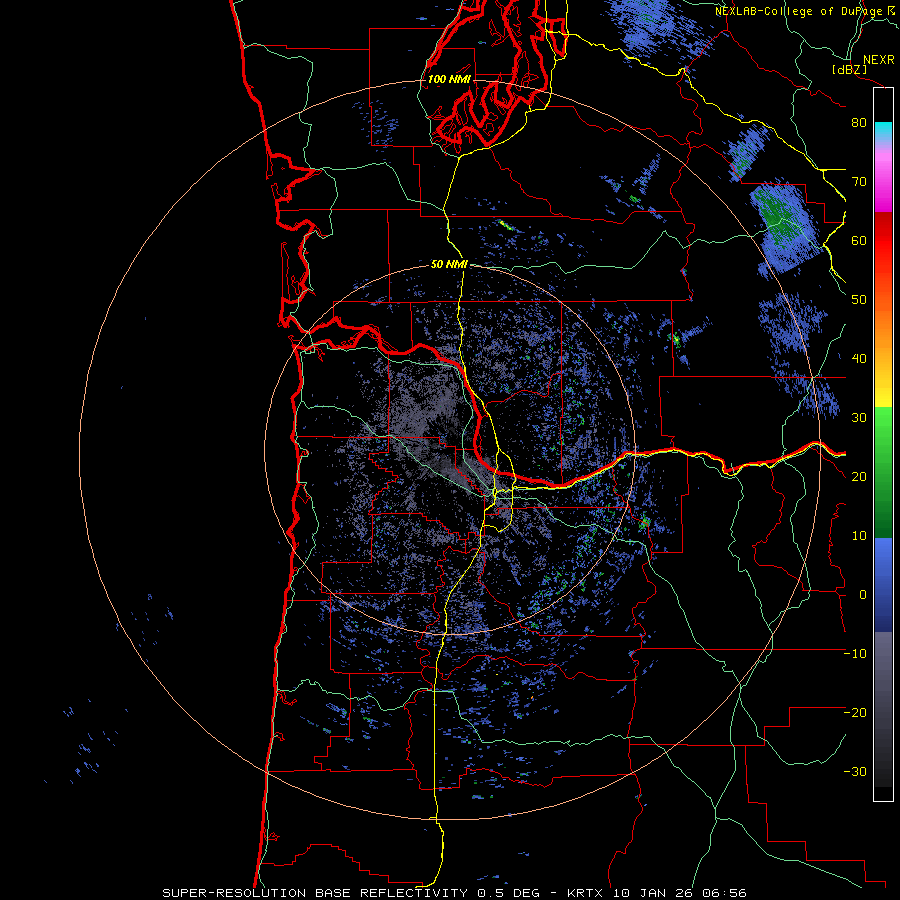
Task: Click the [dBZ] units label
Action: (850, 69)
